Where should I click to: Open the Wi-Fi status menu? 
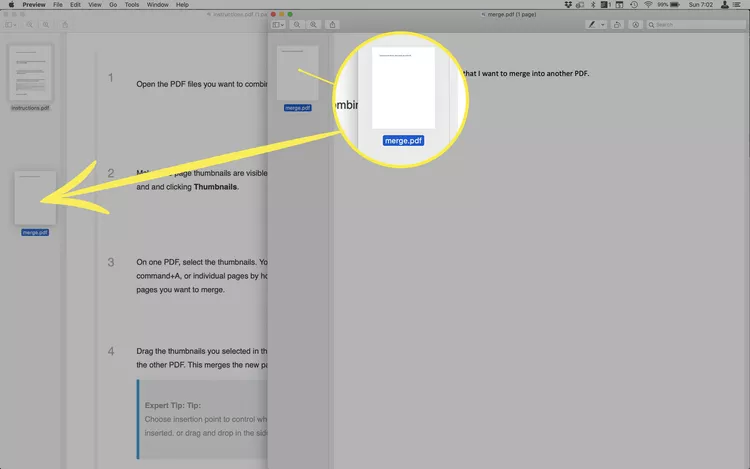648,5
